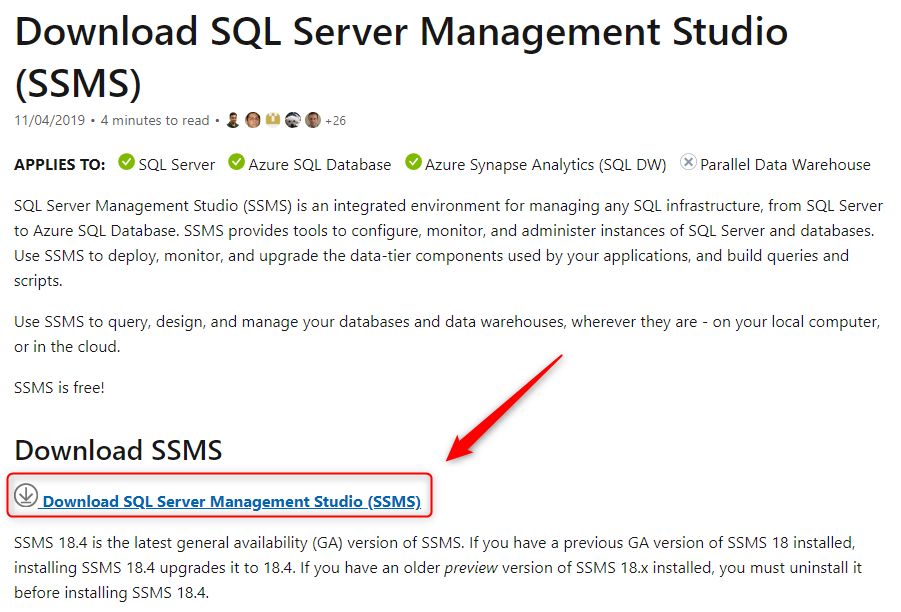Screen dimensions: 901x612
Task: Open the Download SQL Server Management Studio link
Action: pyautogui.click(x=231, y=502)
